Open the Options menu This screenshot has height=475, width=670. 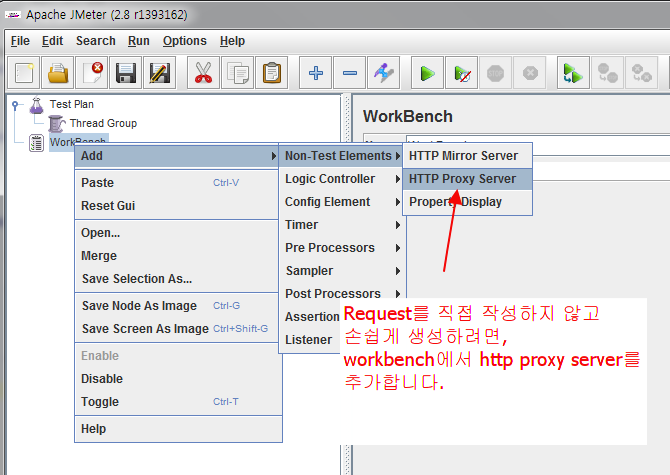coord(185,41)
